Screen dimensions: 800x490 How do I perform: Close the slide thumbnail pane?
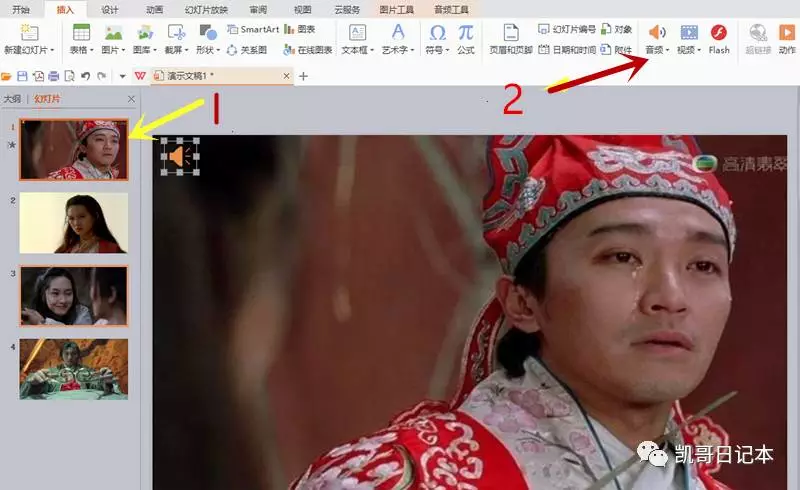tap(131, 99)
